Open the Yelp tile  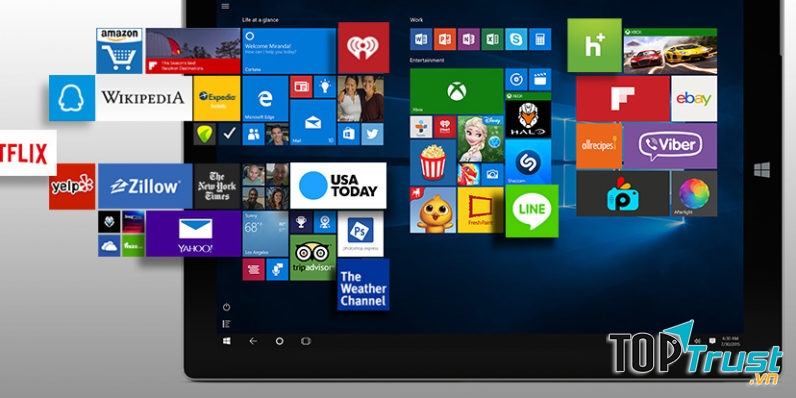[72, 186]
